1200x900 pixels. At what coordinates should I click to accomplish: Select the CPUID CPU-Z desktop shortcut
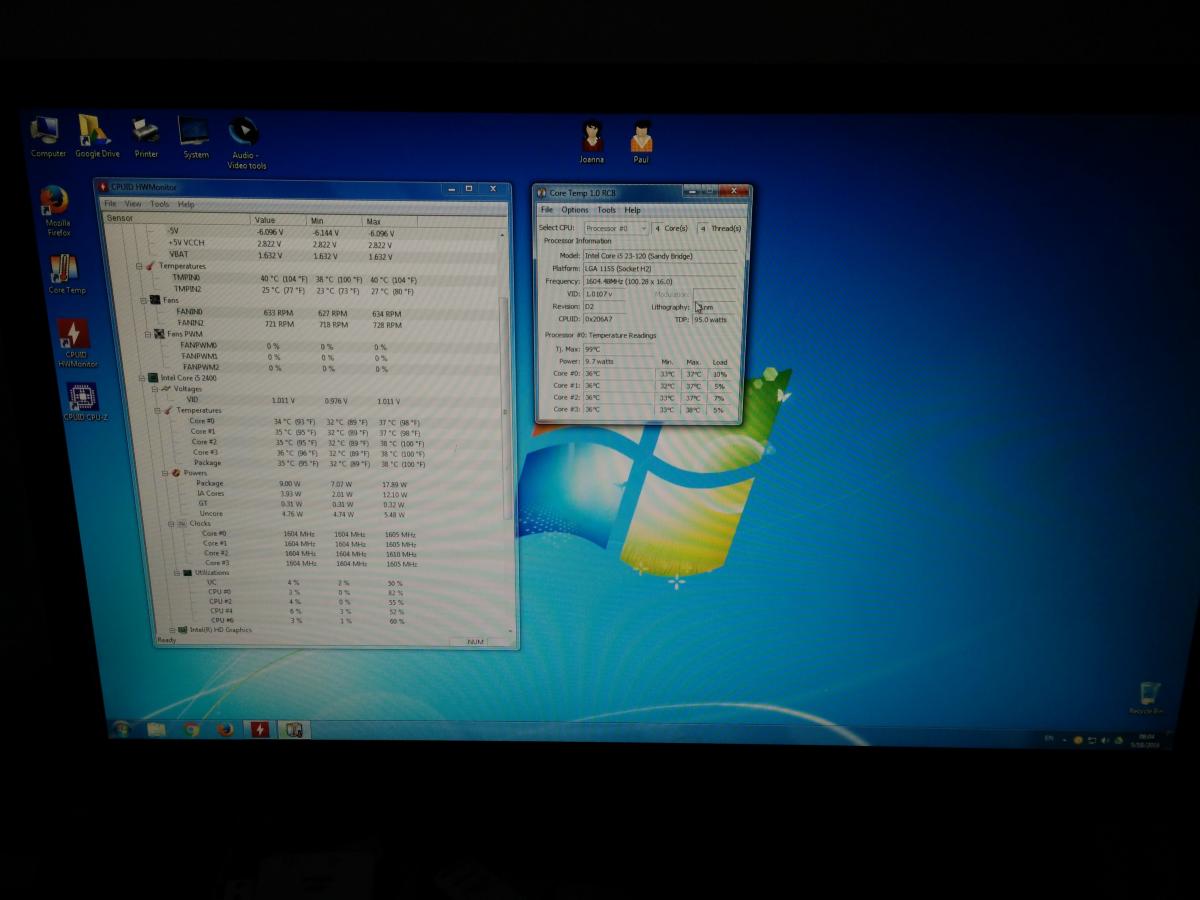point(83,402)
